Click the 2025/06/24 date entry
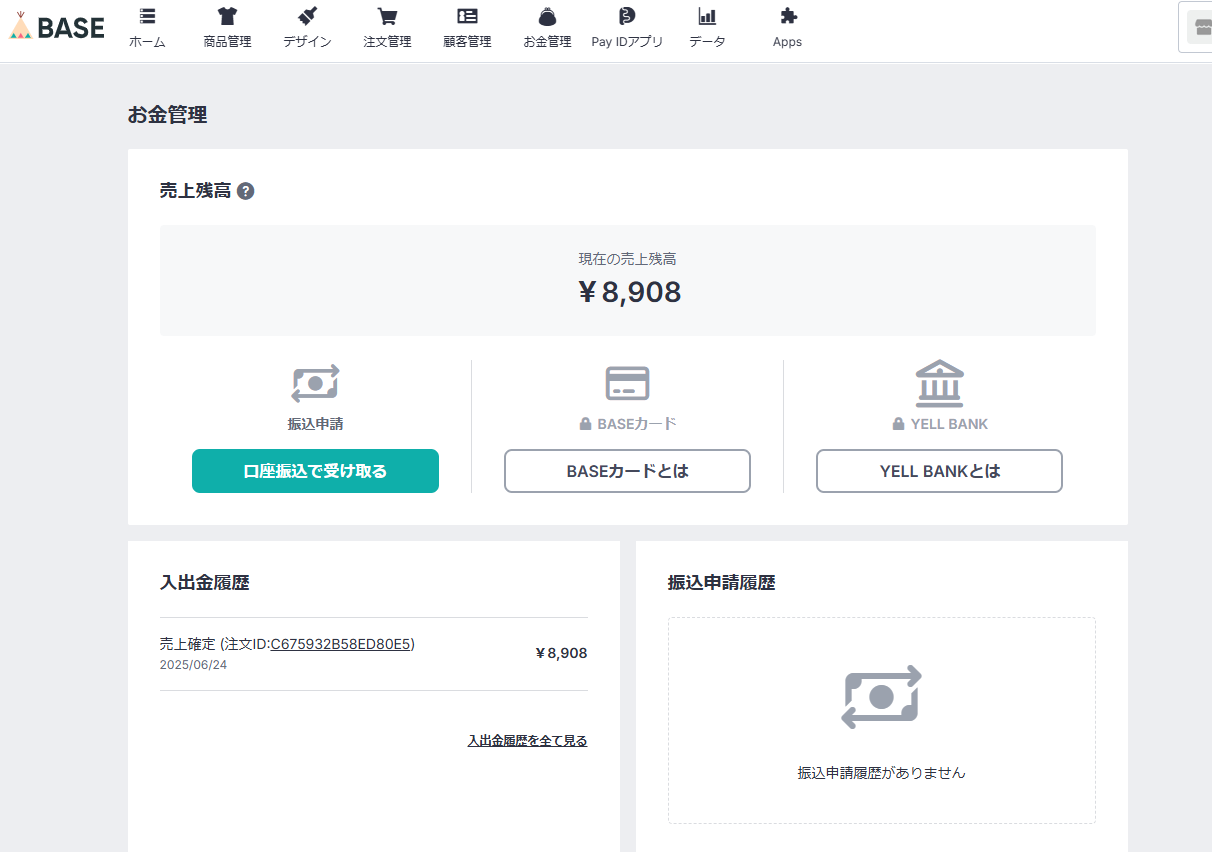 [x=193, y=665]
